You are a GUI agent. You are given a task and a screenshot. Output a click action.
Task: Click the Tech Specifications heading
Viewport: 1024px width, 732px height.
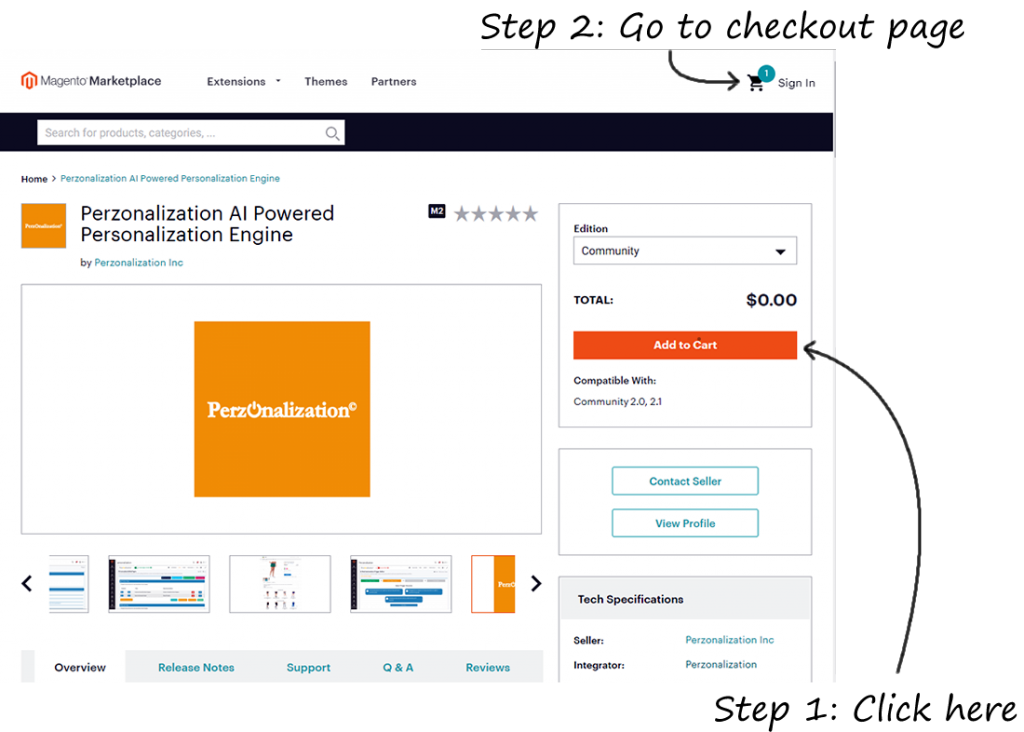point(630,599)
